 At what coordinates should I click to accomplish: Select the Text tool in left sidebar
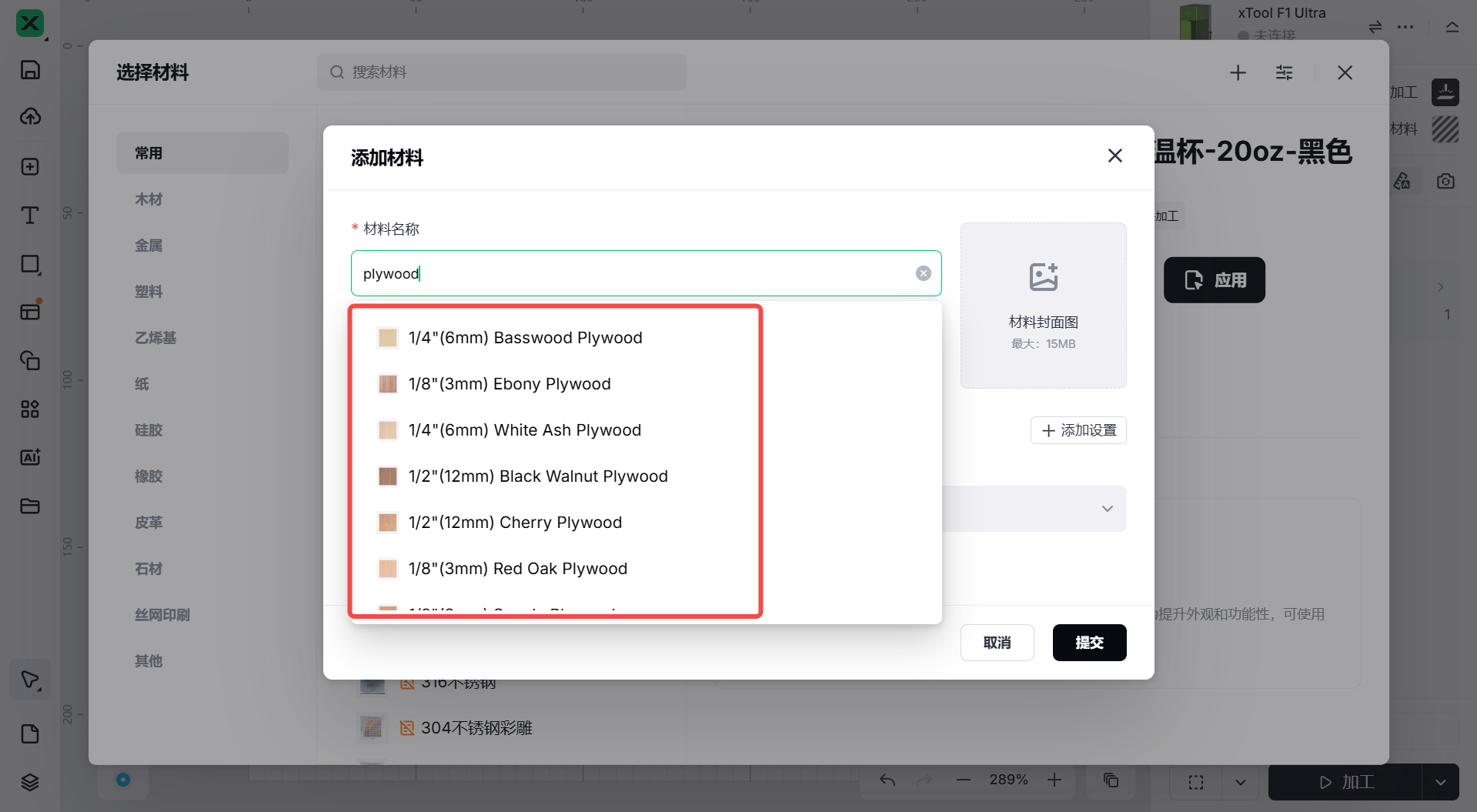(30, 216)
